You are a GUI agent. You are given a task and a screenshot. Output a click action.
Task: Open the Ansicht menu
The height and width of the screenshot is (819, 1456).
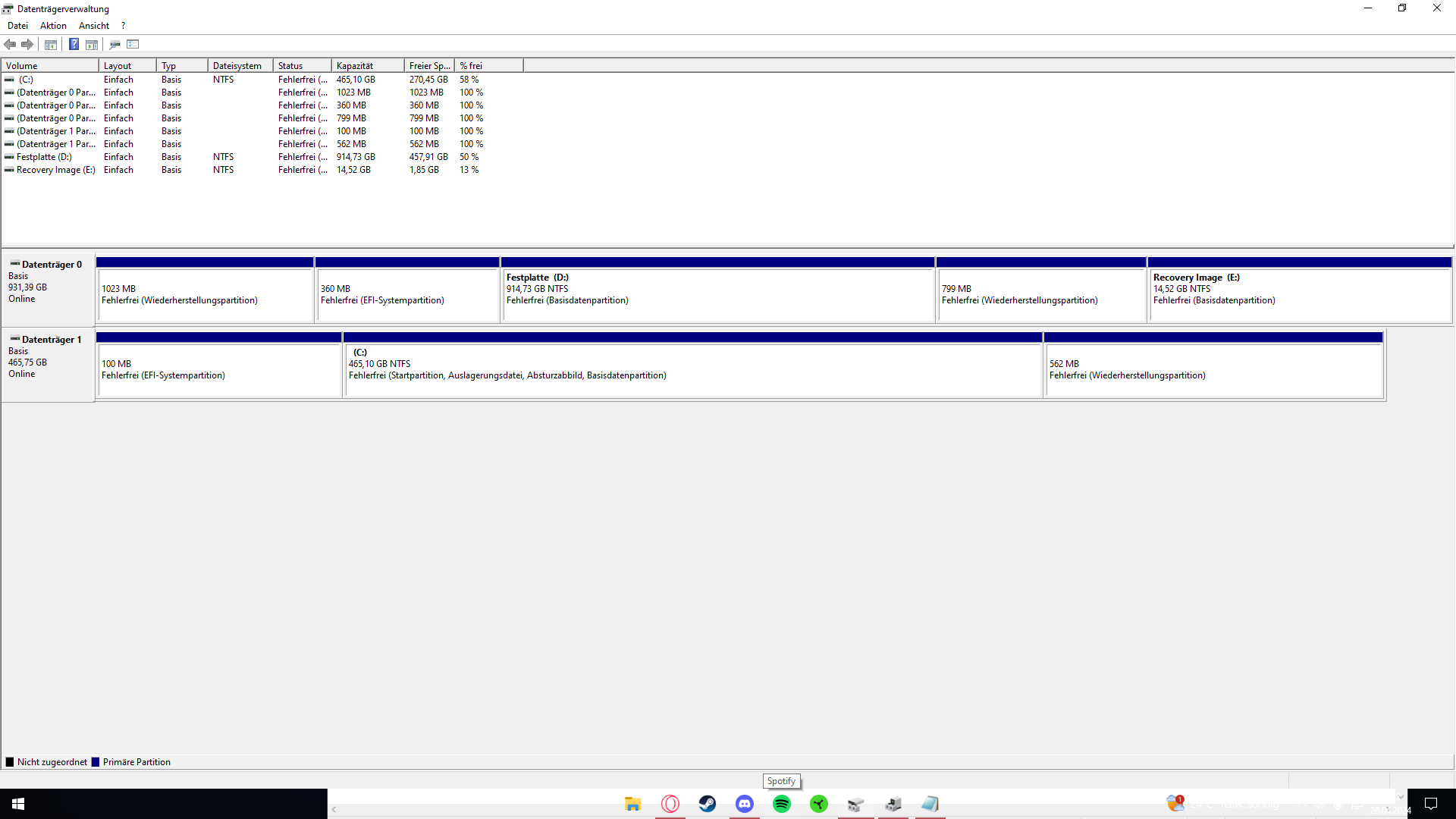pyautogui.click(x=94, y=26)
